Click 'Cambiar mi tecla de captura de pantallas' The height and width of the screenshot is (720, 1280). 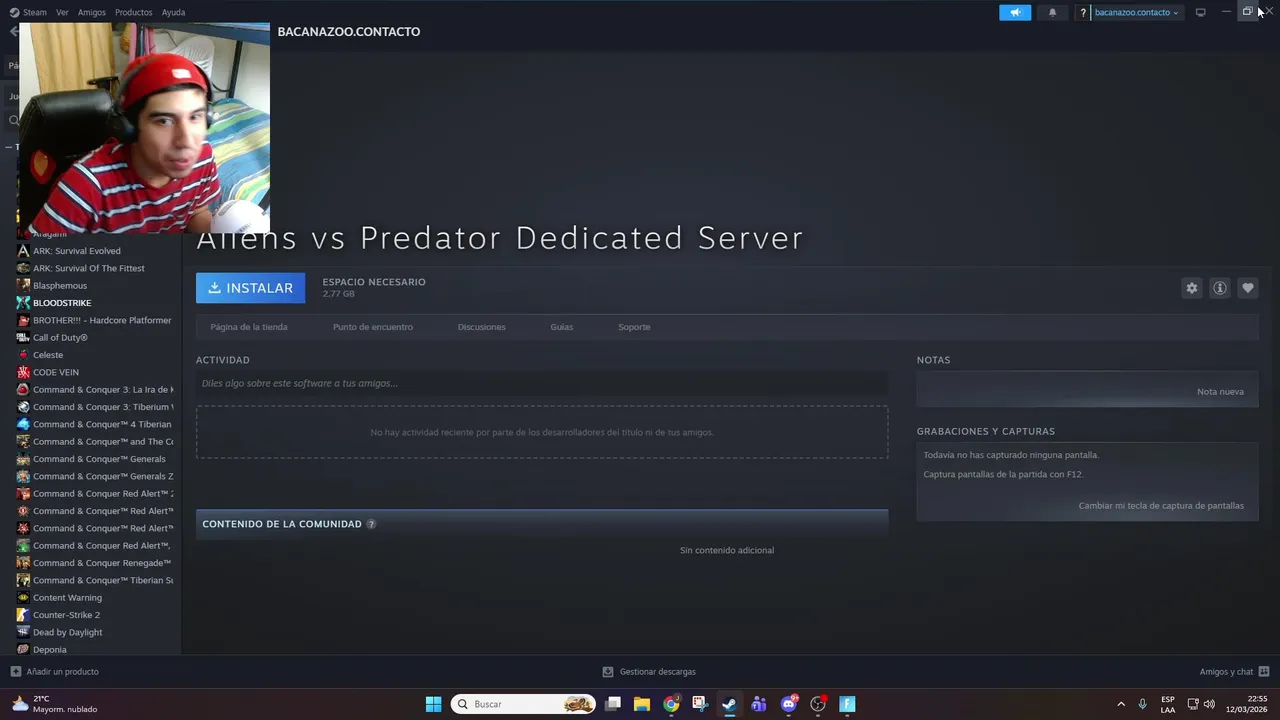coord(1161,506)
